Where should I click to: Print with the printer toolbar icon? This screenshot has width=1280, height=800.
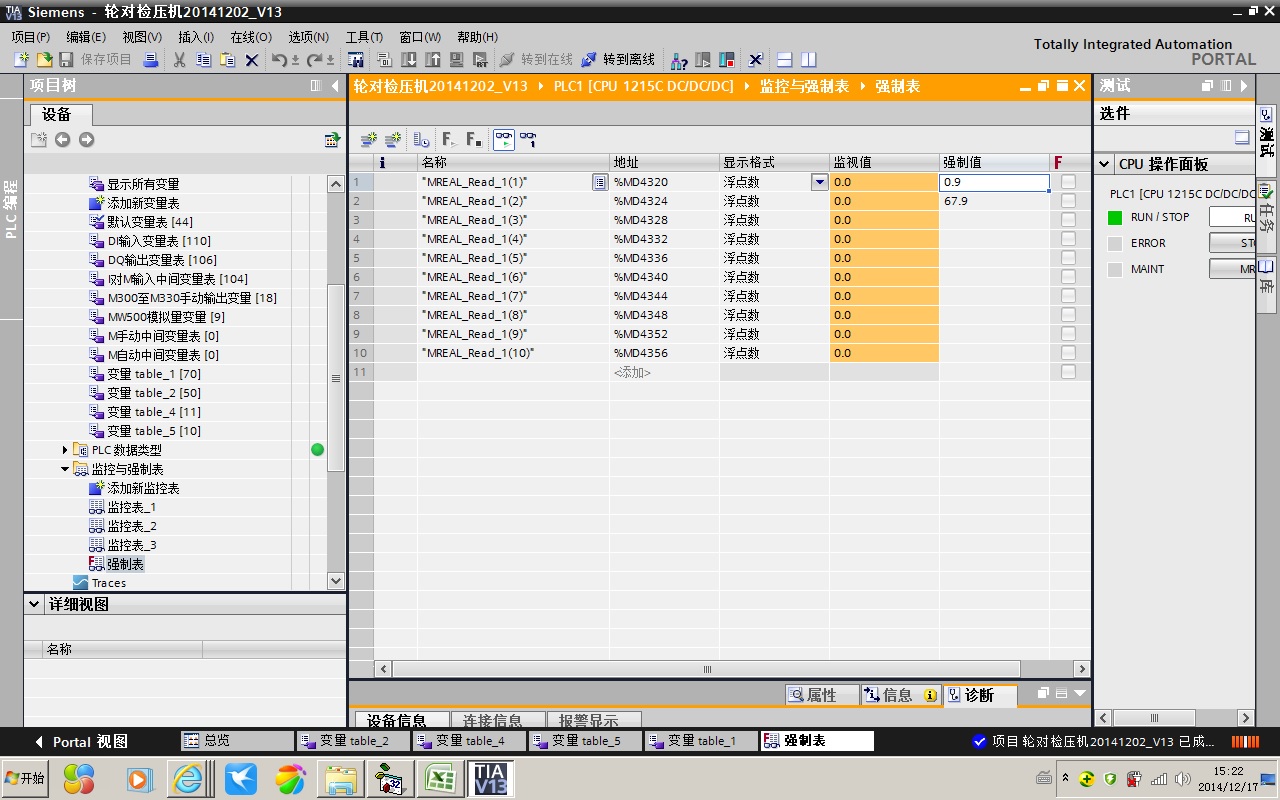pos(150,60)
